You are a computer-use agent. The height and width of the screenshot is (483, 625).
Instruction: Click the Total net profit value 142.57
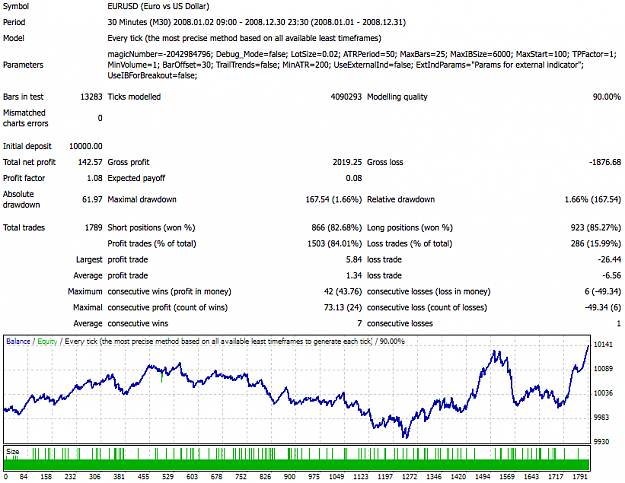point(90,162)
